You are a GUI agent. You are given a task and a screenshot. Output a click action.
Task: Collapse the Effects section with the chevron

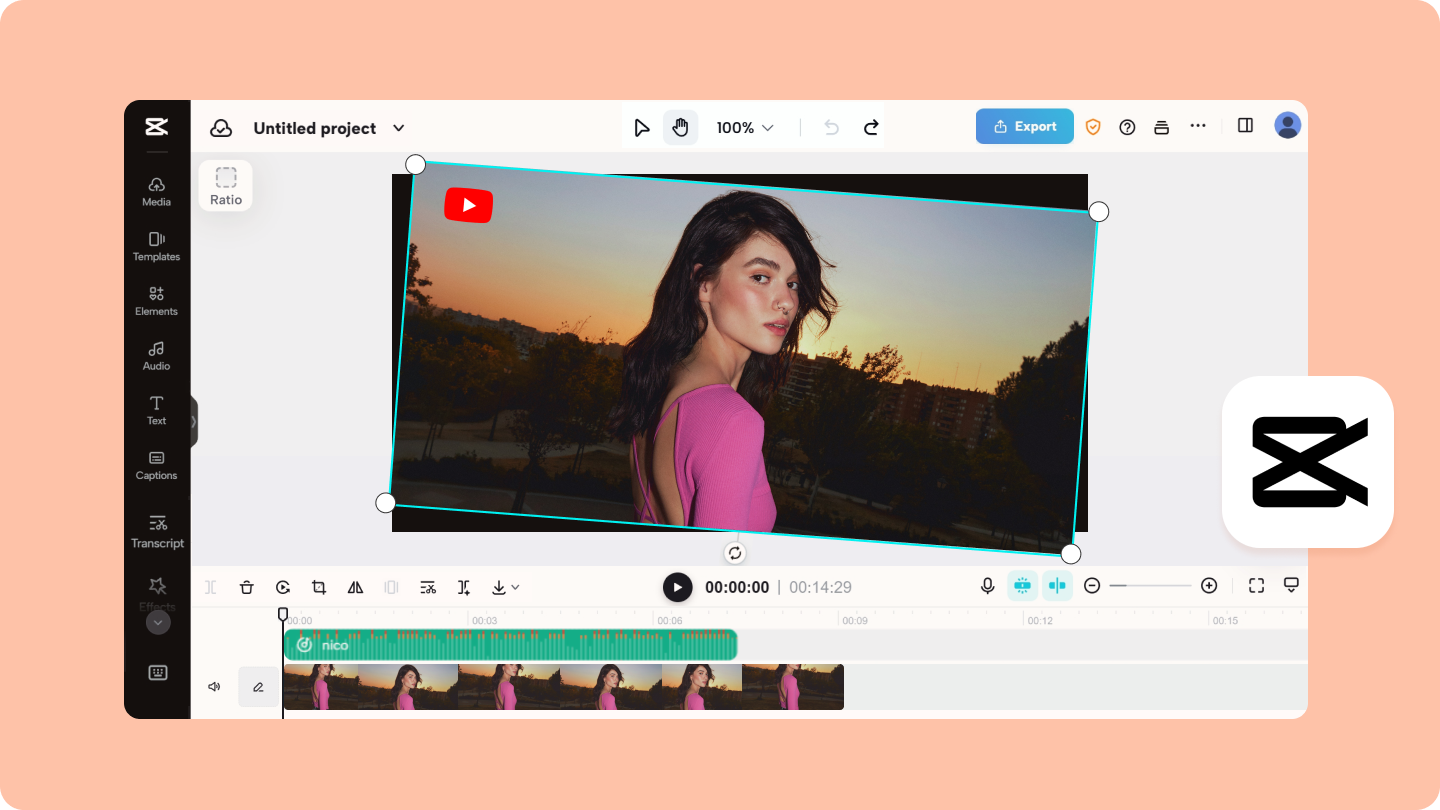coord(157,621)
